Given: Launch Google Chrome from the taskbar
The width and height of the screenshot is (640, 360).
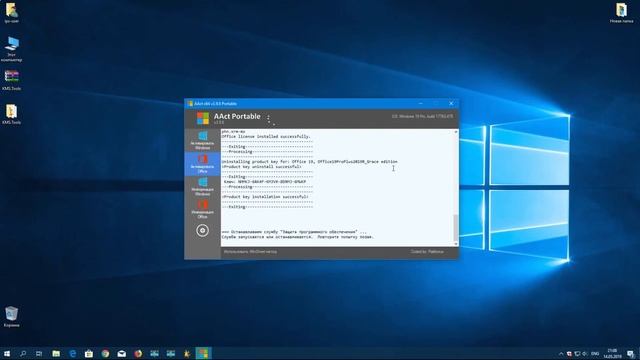Looking at the screenshot, I should pos(105,353).
